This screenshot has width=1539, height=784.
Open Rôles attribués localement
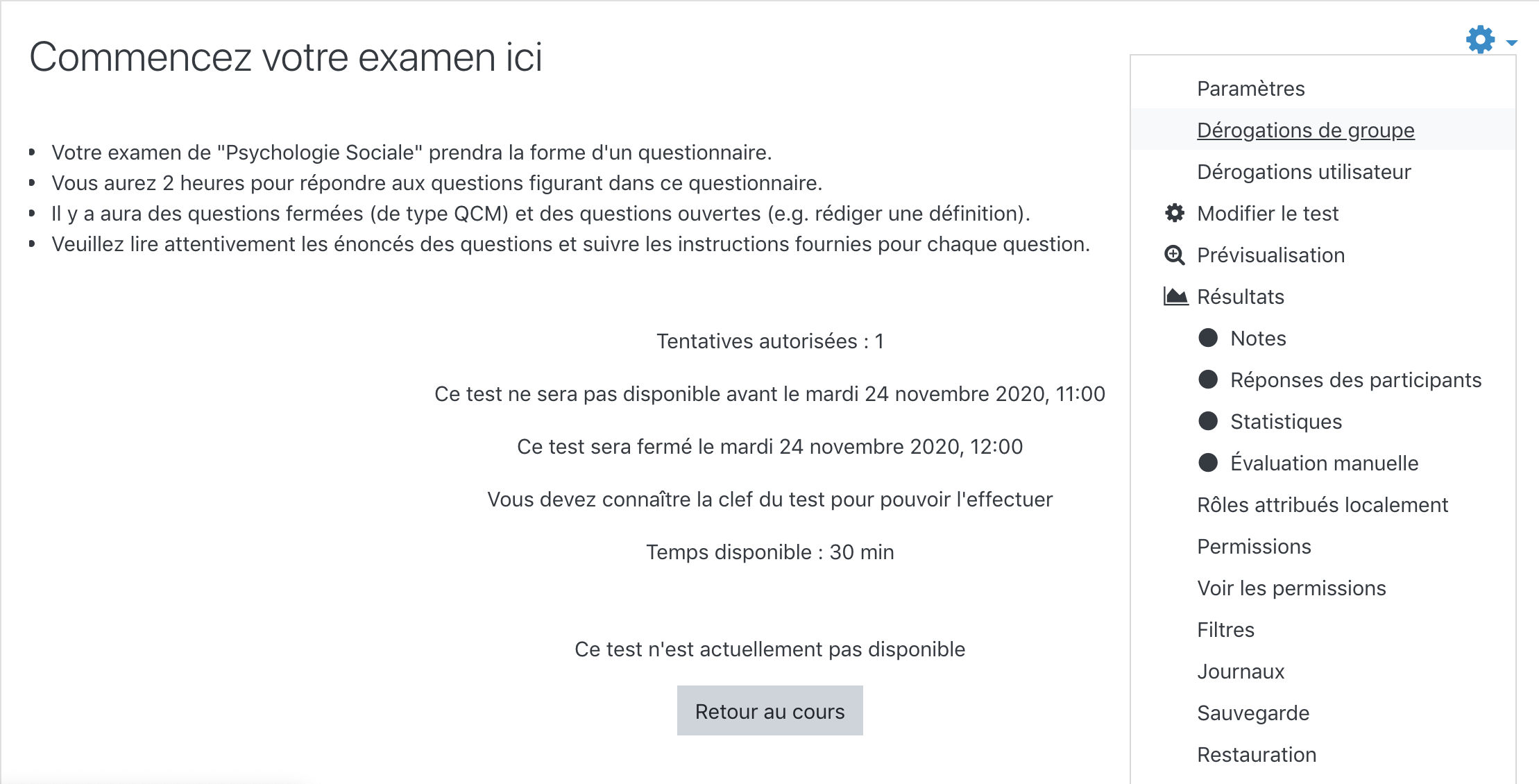click(x=1322, y=505)
